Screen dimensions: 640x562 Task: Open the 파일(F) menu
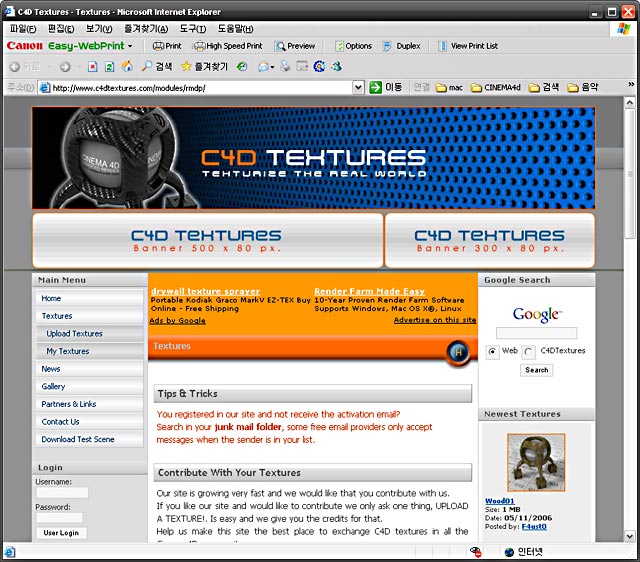[23, 29]
